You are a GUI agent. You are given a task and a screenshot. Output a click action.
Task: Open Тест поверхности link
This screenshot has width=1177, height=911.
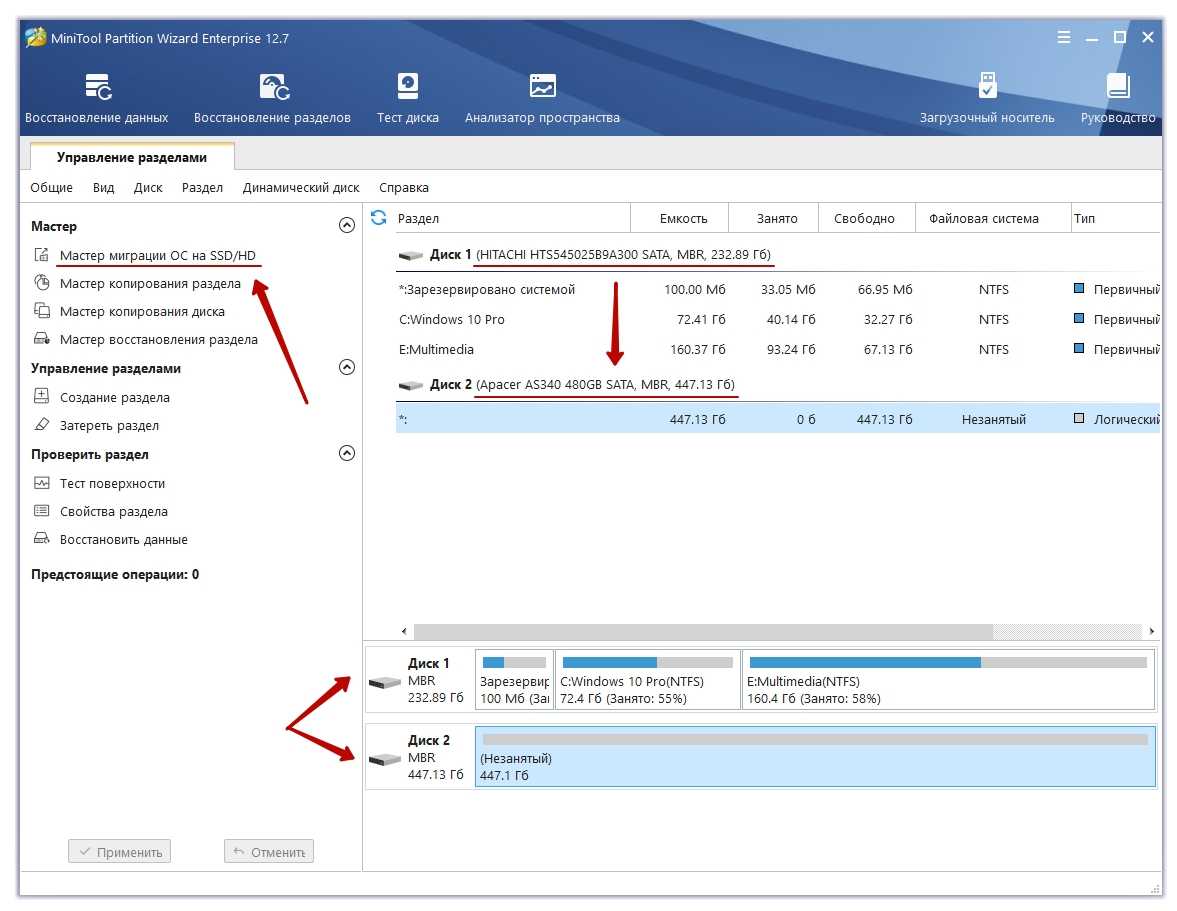(113, 483)
